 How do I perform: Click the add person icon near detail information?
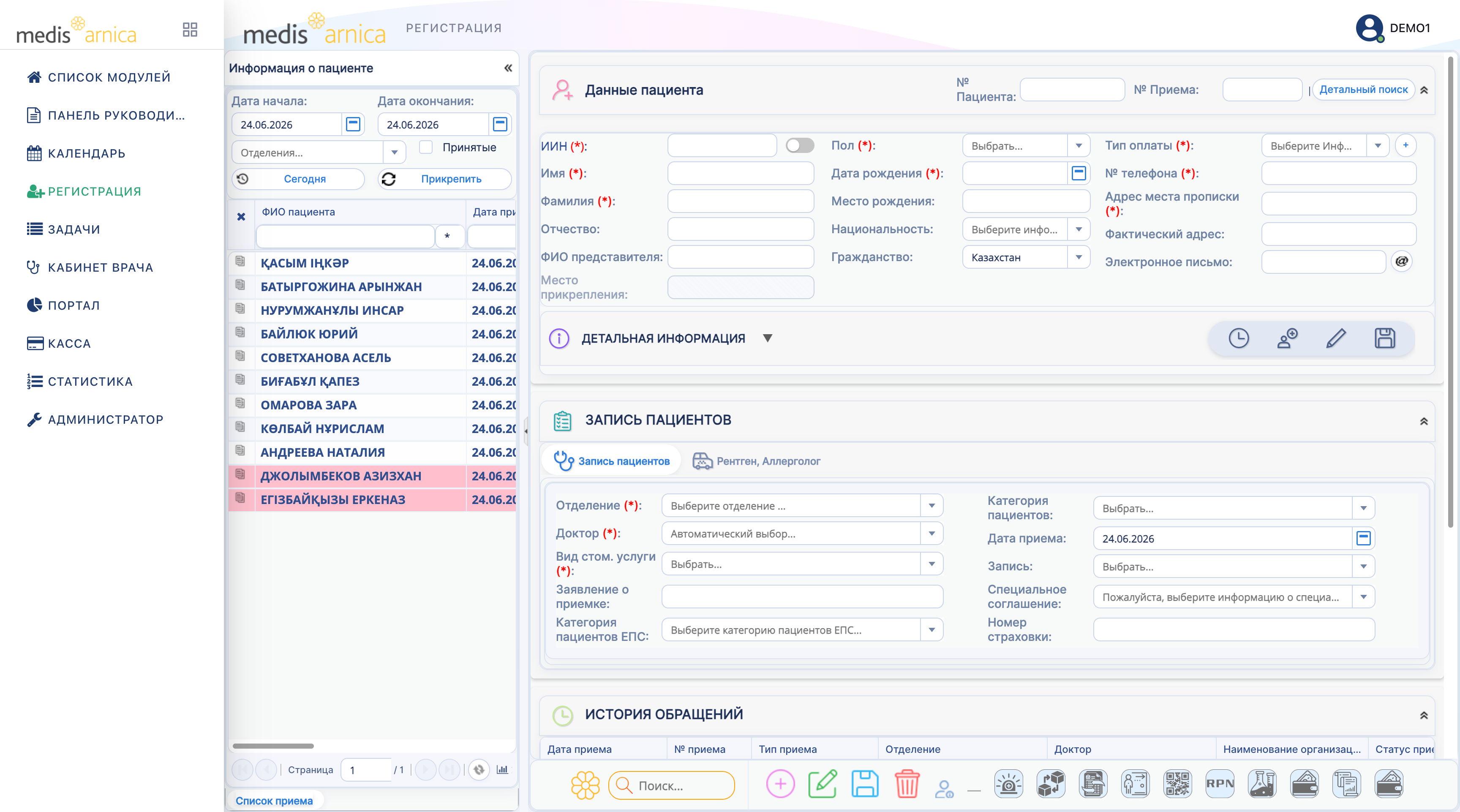pyautogui.click(x=1287, y=338)
